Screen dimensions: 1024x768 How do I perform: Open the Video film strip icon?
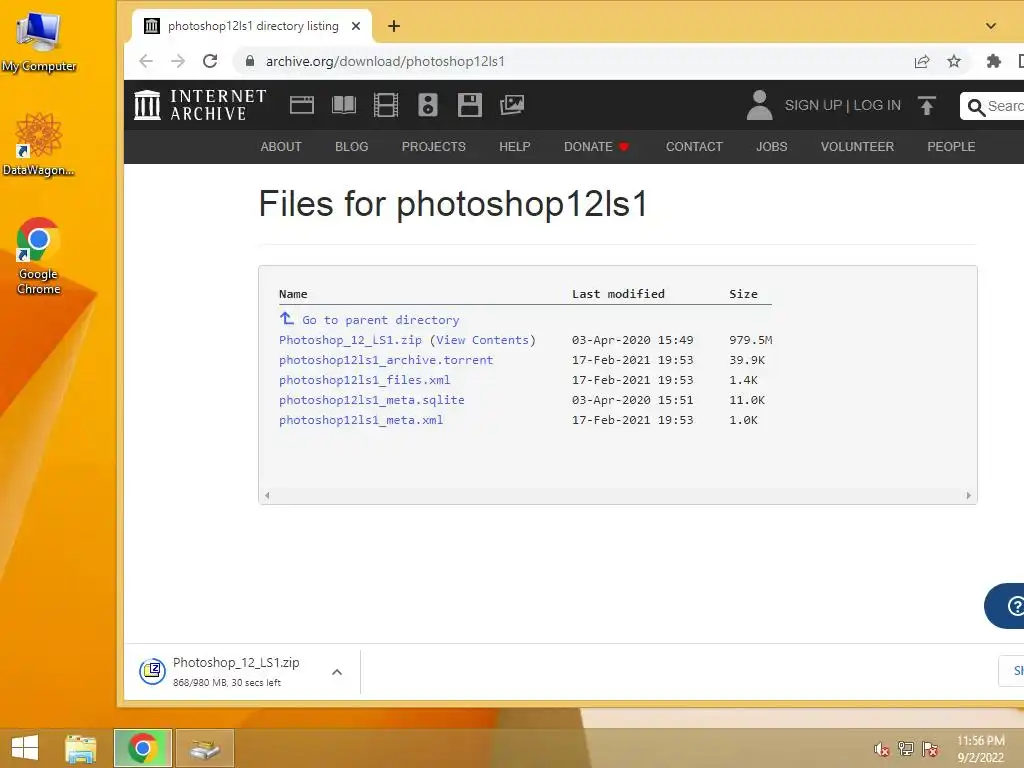(x=385, y=104)
